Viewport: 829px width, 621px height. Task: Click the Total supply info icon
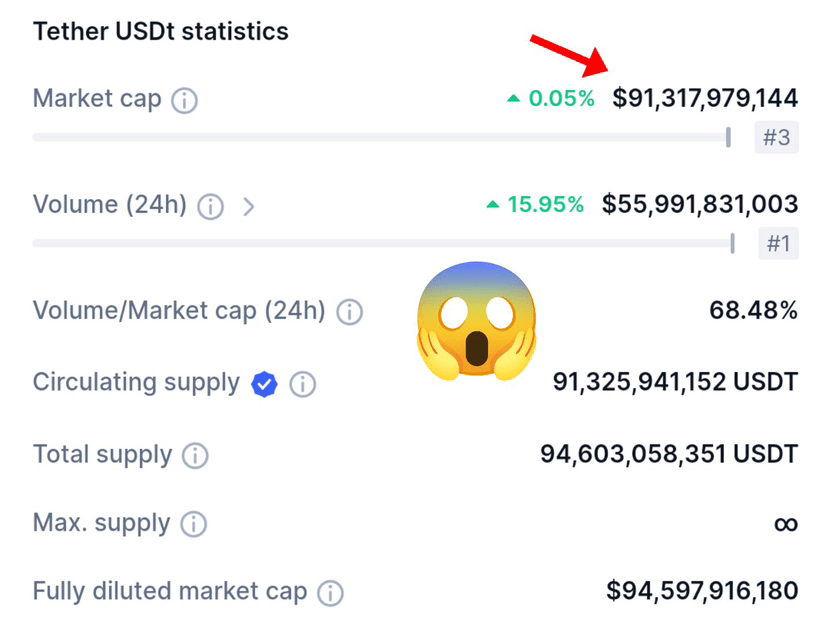195,456
